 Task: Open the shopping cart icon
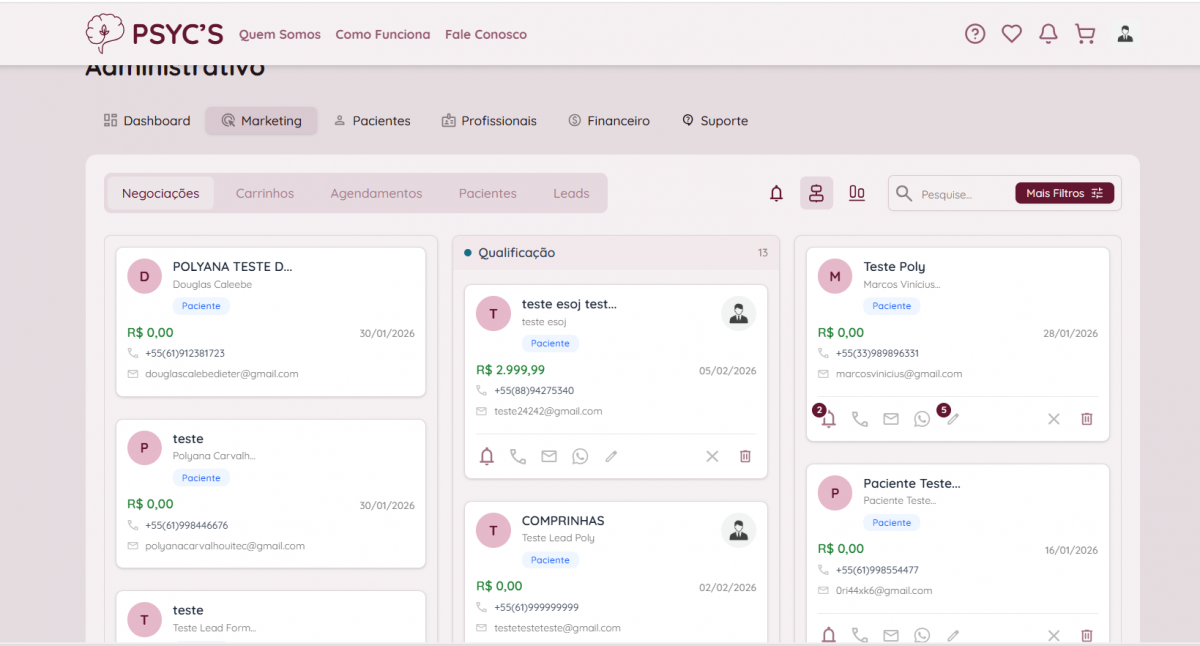click(1085, 34)
